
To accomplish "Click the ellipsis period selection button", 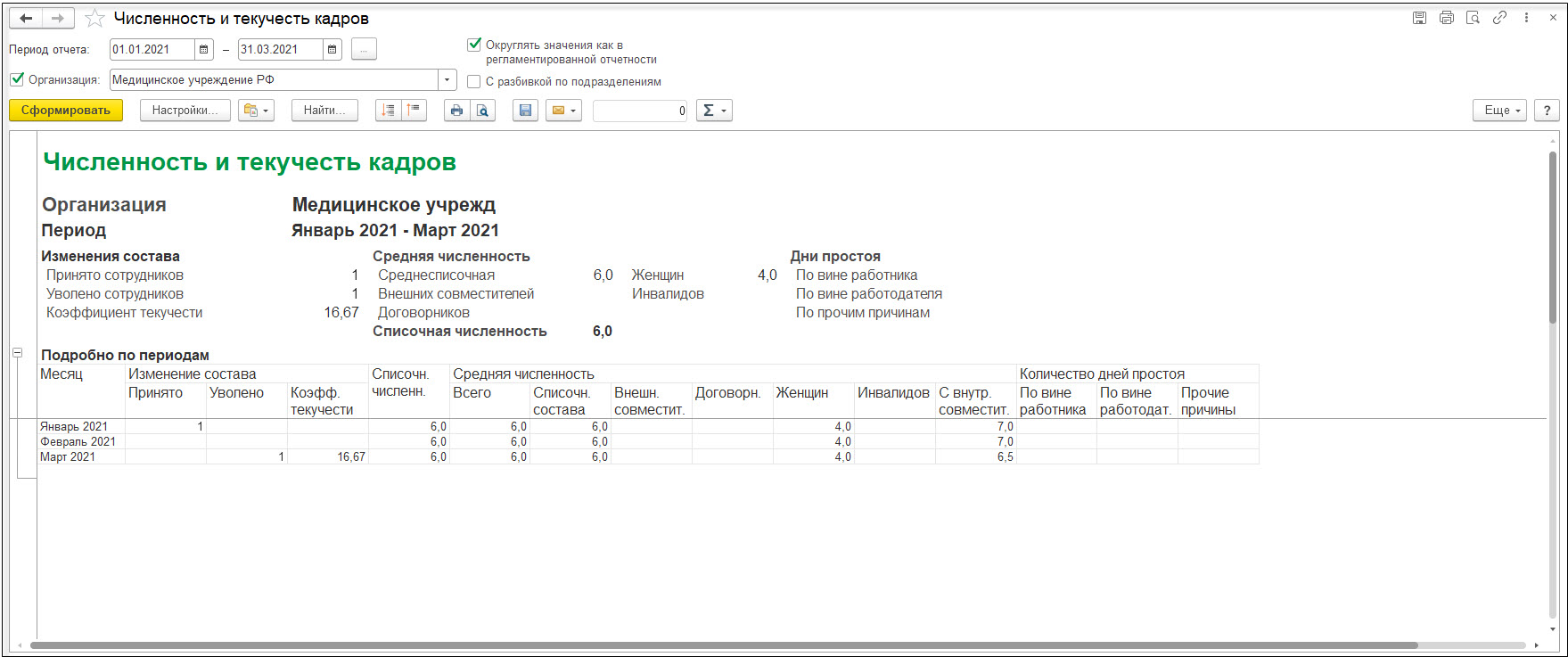I will pos(364,50).
